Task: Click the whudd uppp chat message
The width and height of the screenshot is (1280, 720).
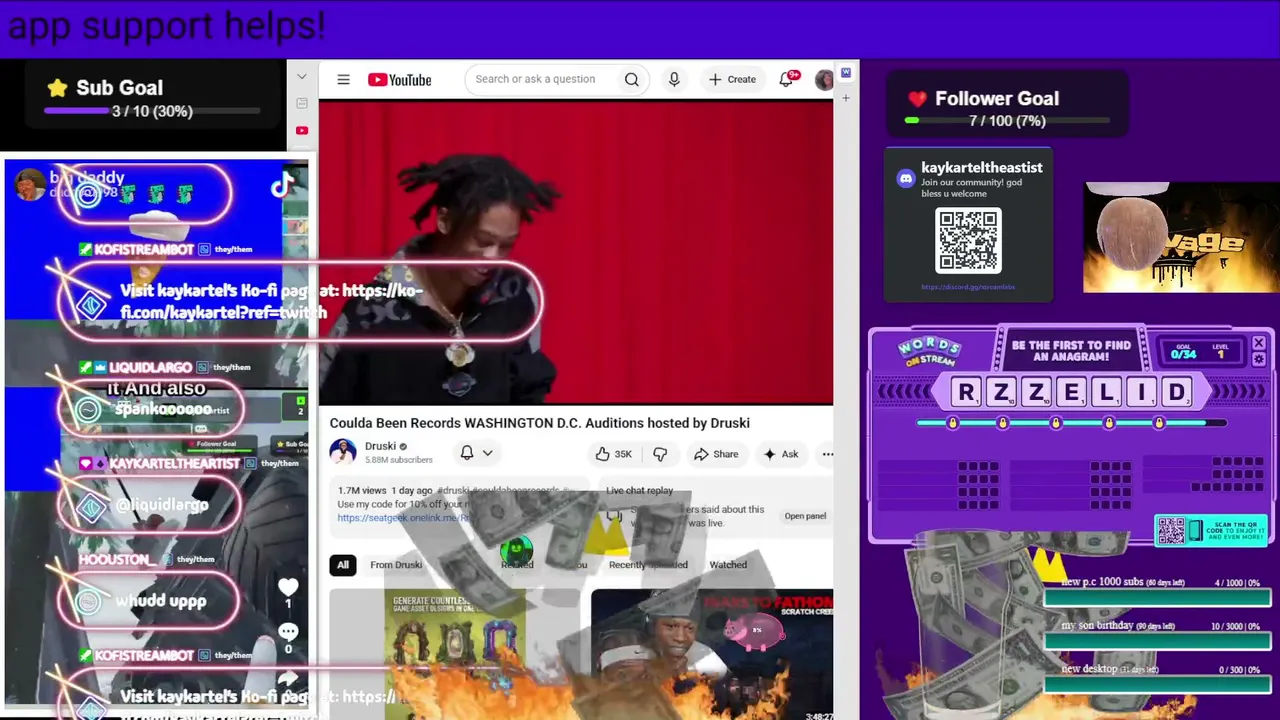Action: click(x=161, y=601)
